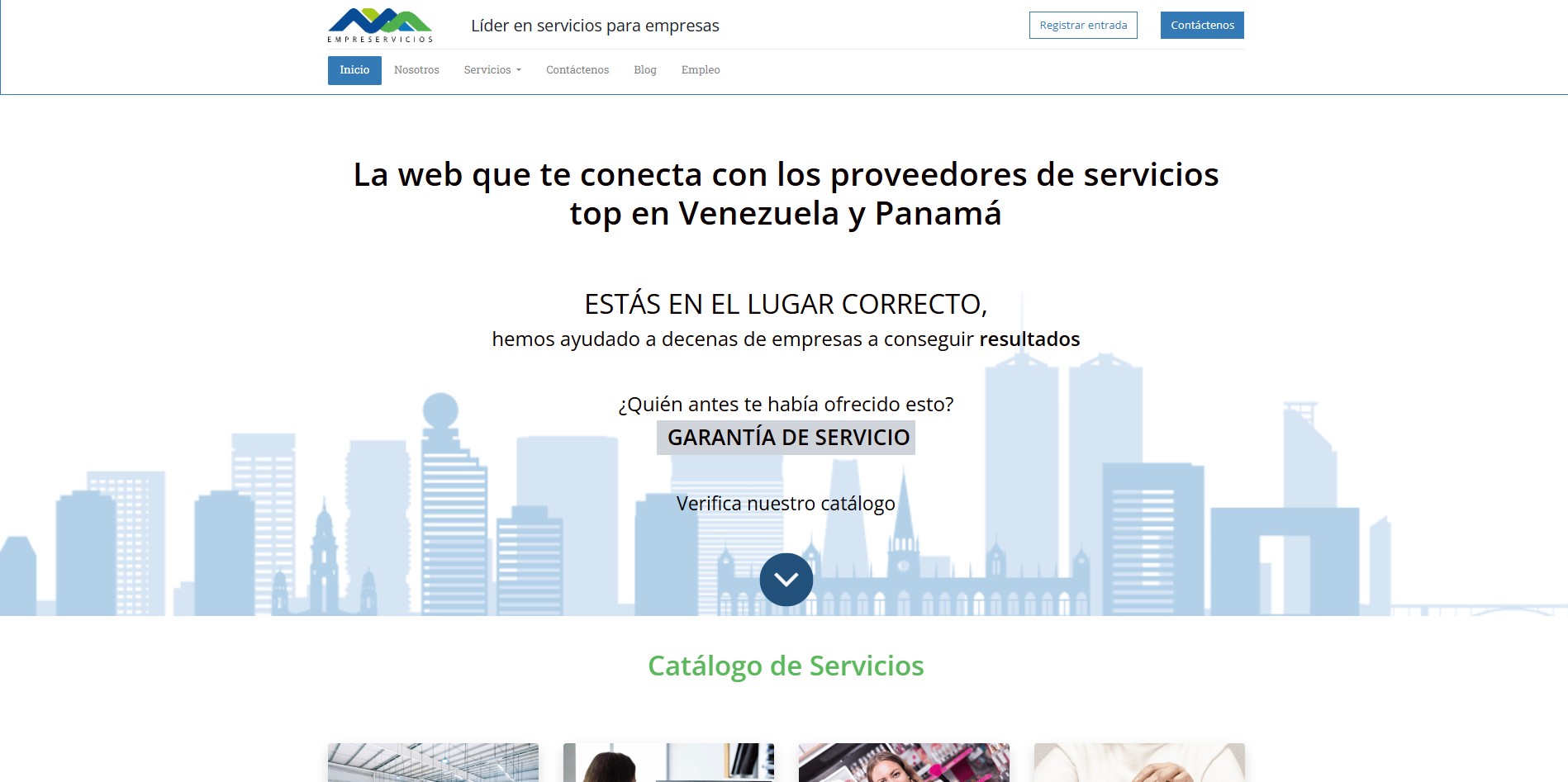Screen dimensions: 1568x782
Task: Click the Líder en servicios para empresas tagline
Action: [x=595, y=26]
